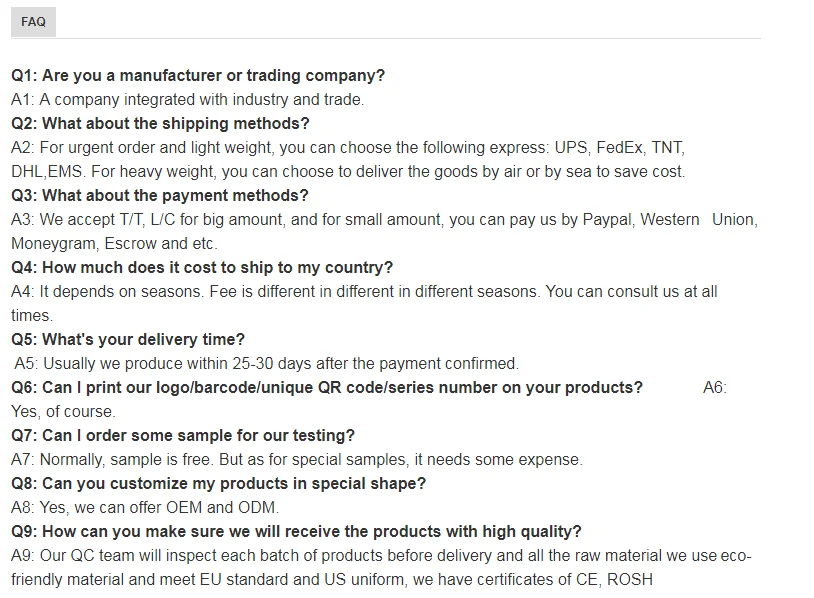Screen dimensions: 814x598
Task: Click the A2 answer listing UPS, FedEx, TNT
Action: coord(347,147)
